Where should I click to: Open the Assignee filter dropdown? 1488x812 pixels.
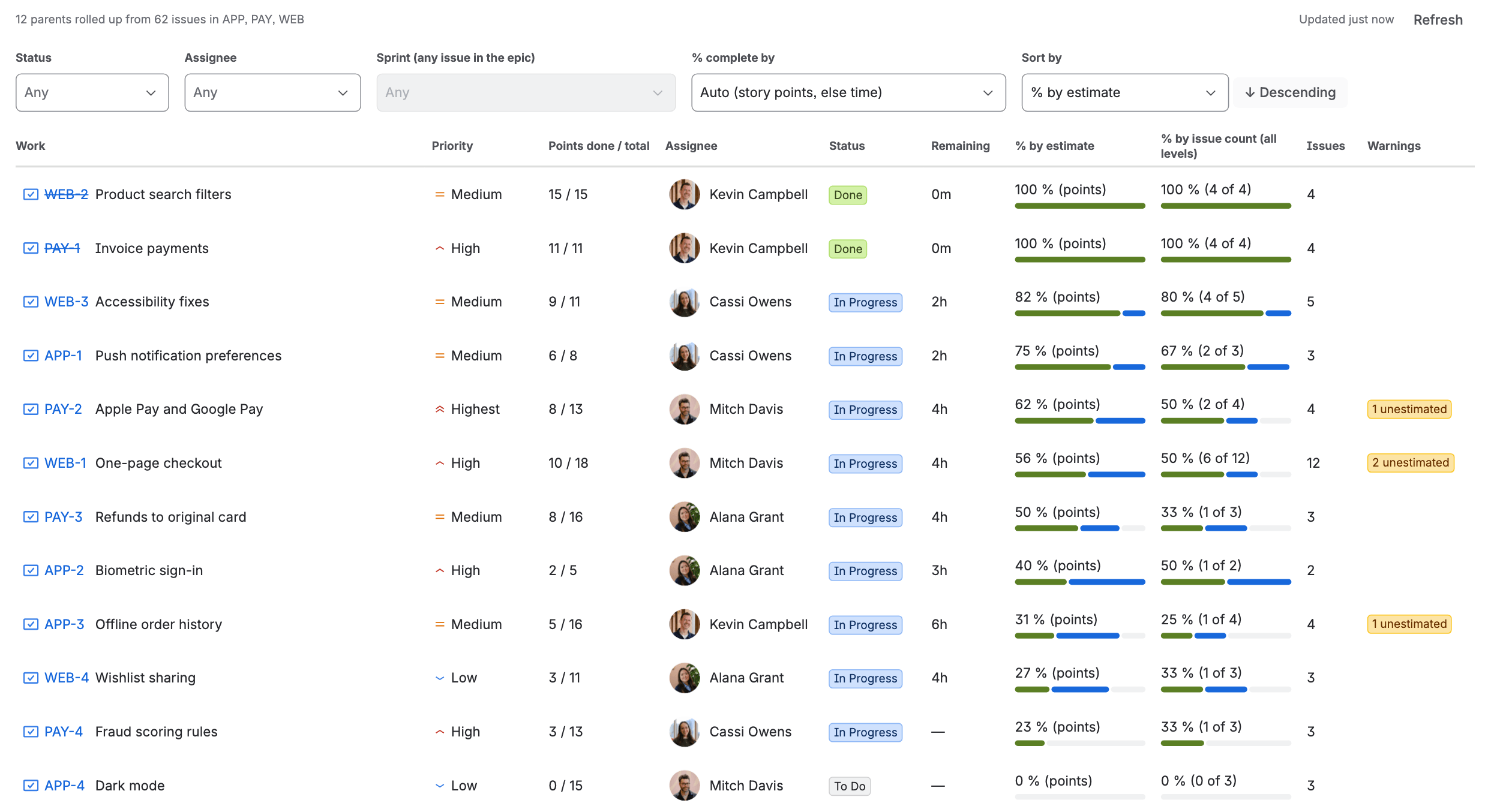point(272,92)
